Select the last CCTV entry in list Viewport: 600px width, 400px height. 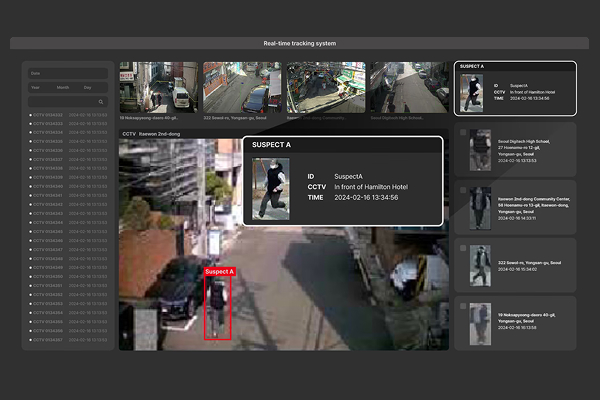[x=67, y=340]
